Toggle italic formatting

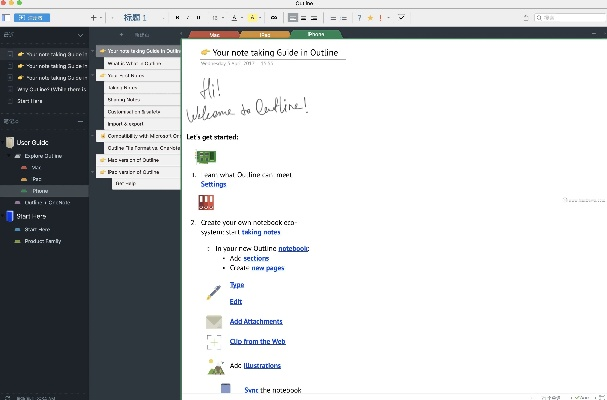pos(188,18)
